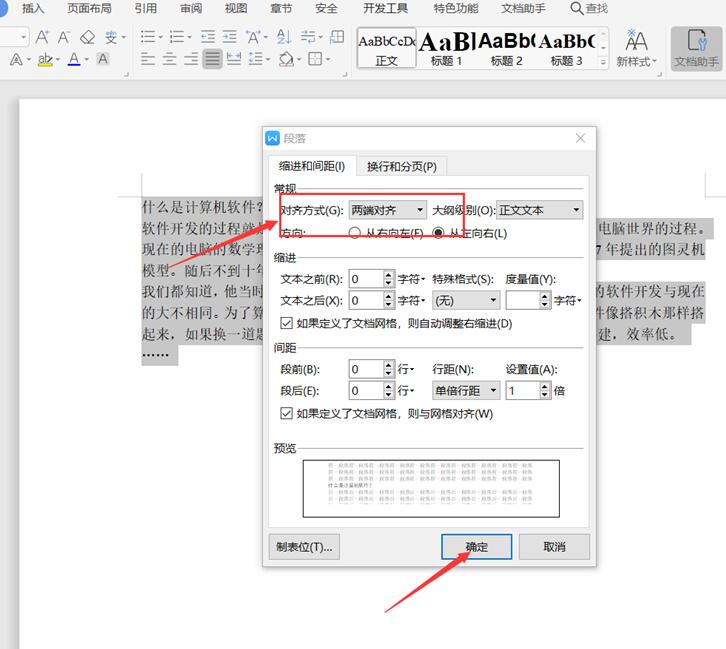The width and height of the screenshot is (726, 649).
Task: Switch to 缩进和间距 tab
Action: [312, 166]
